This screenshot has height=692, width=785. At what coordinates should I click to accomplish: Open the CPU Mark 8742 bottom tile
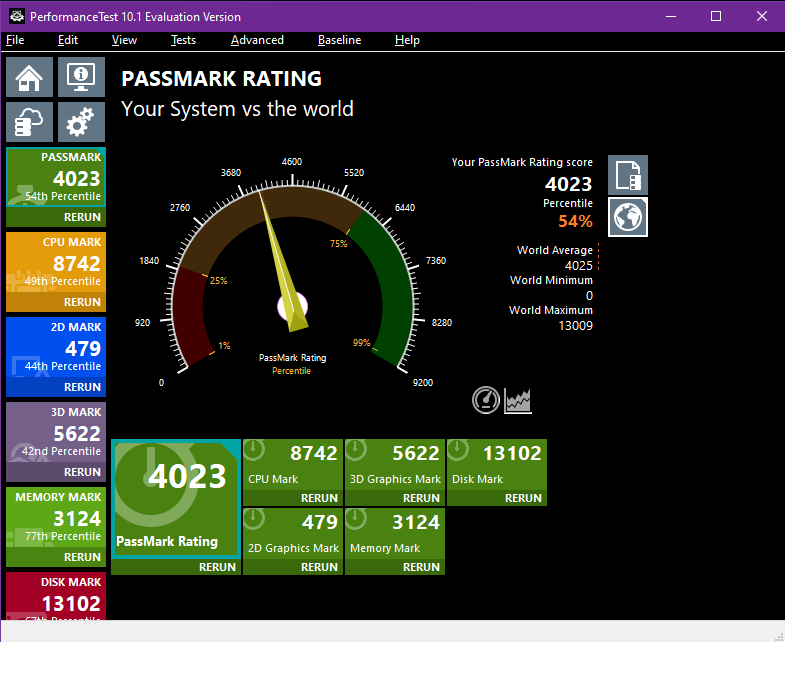click(x=293, y=465)
